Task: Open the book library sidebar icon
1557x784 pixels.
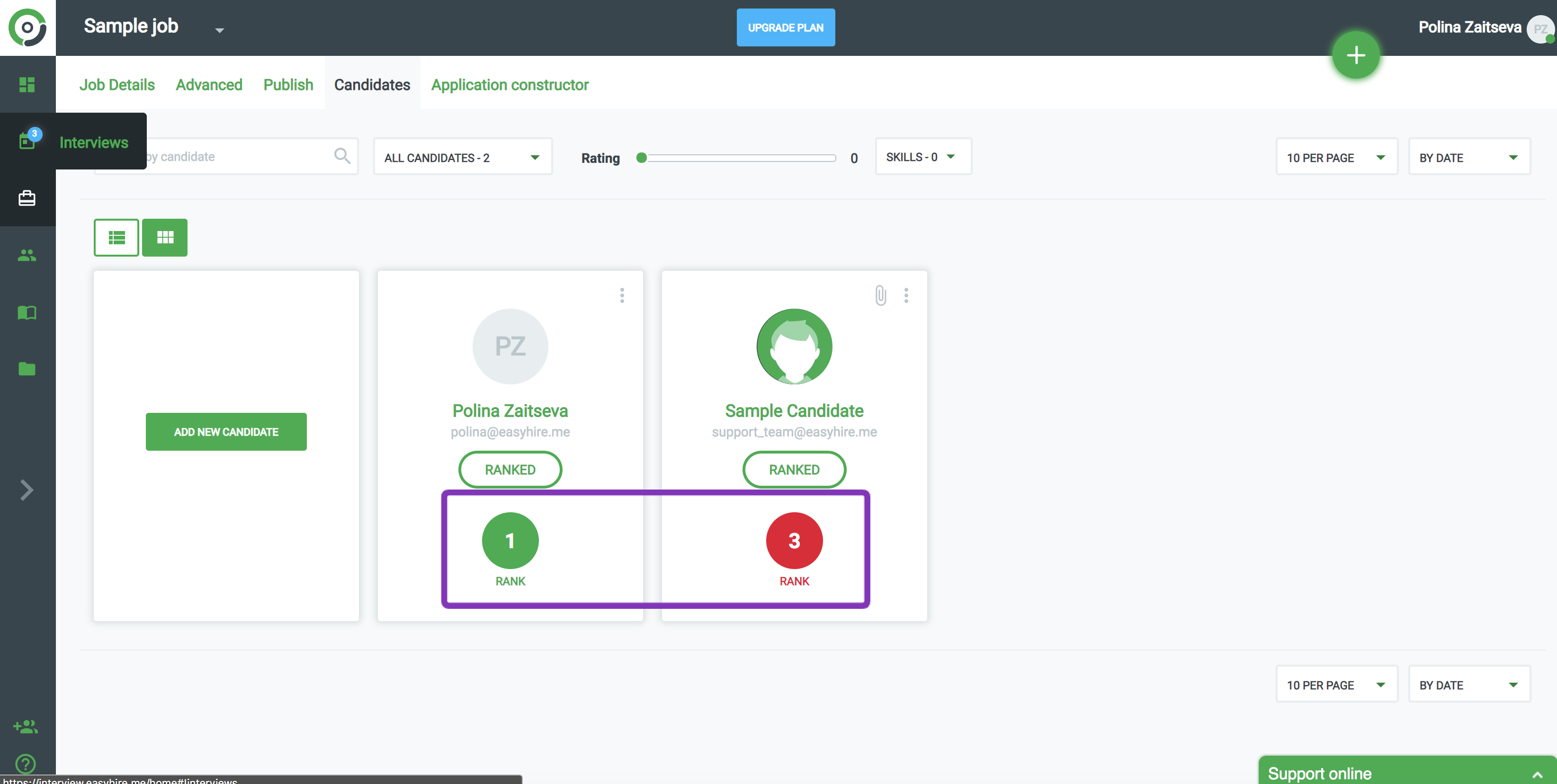Action: pos(27,312)
